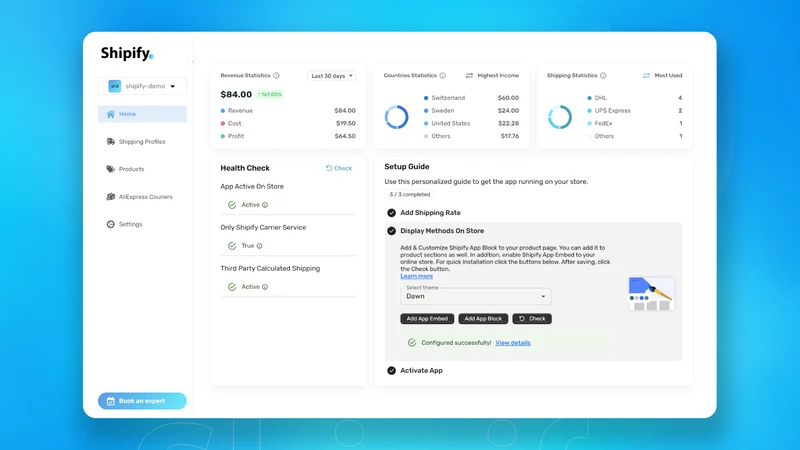Click the UPS Express carrier row
This screenshot has height=450, width=800.
634,111
